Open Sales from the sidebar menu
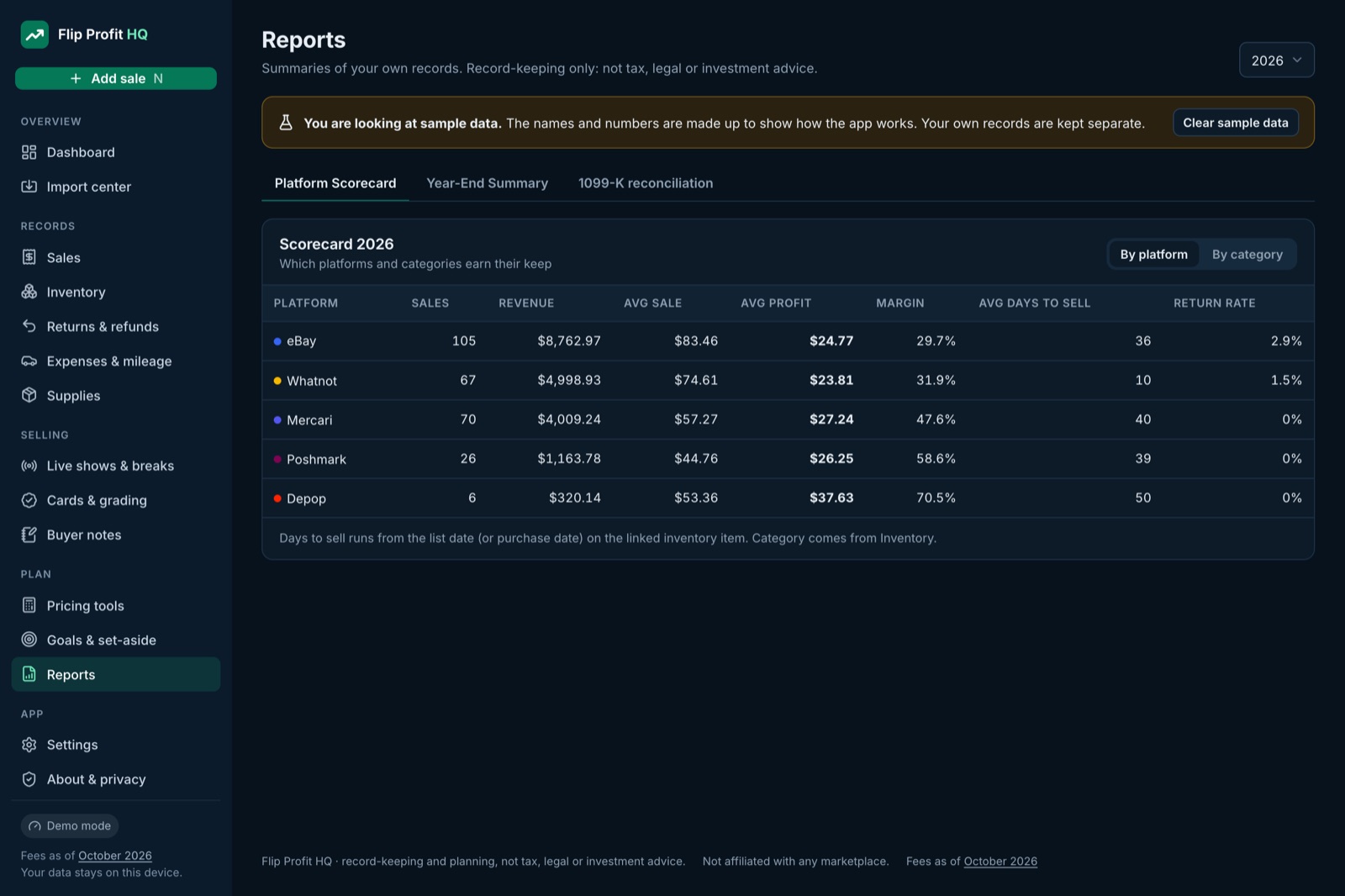 click(x=116, y=257)
